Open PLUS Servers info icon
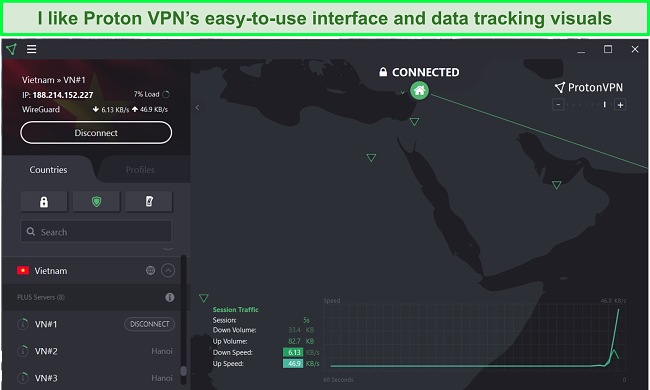The height and width of the screenshot is (390, 650). (x=170, y=297)
